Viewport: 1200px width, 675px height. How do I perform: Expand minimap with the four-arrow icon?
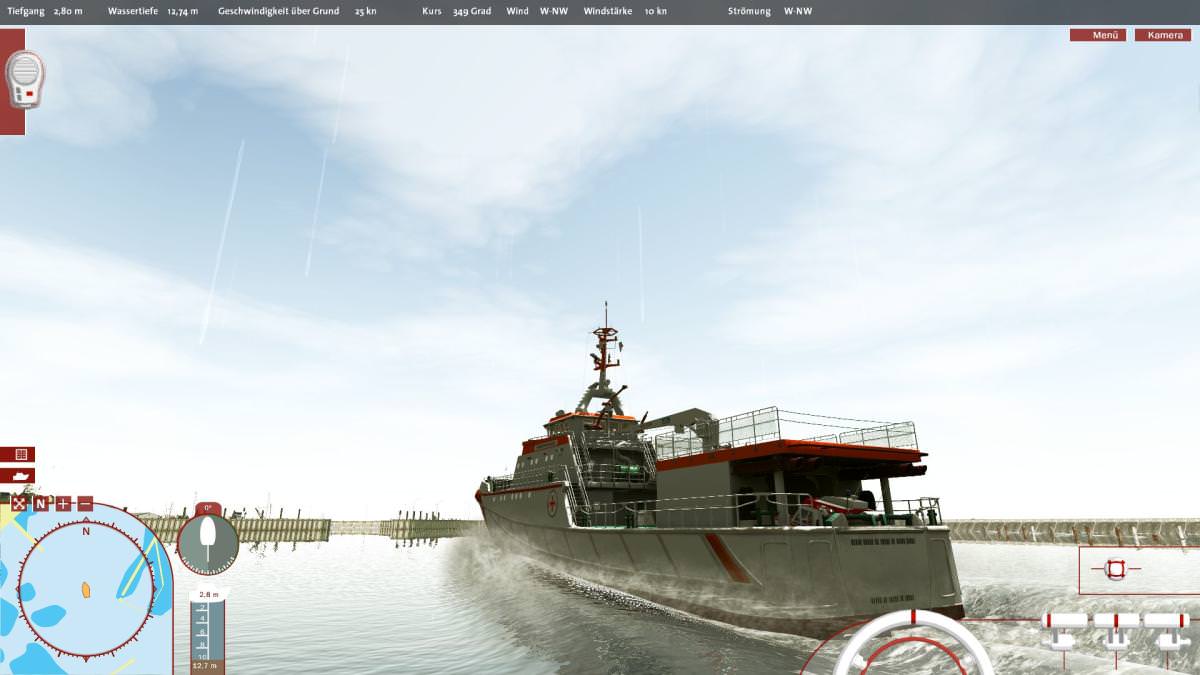pyautogui.click(x=19, y=503)
